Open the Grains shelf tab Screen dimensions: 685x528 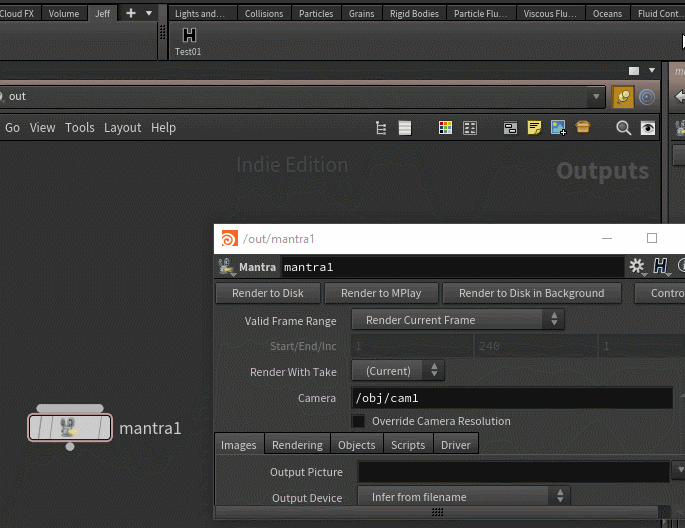click(x=361, y=14)
